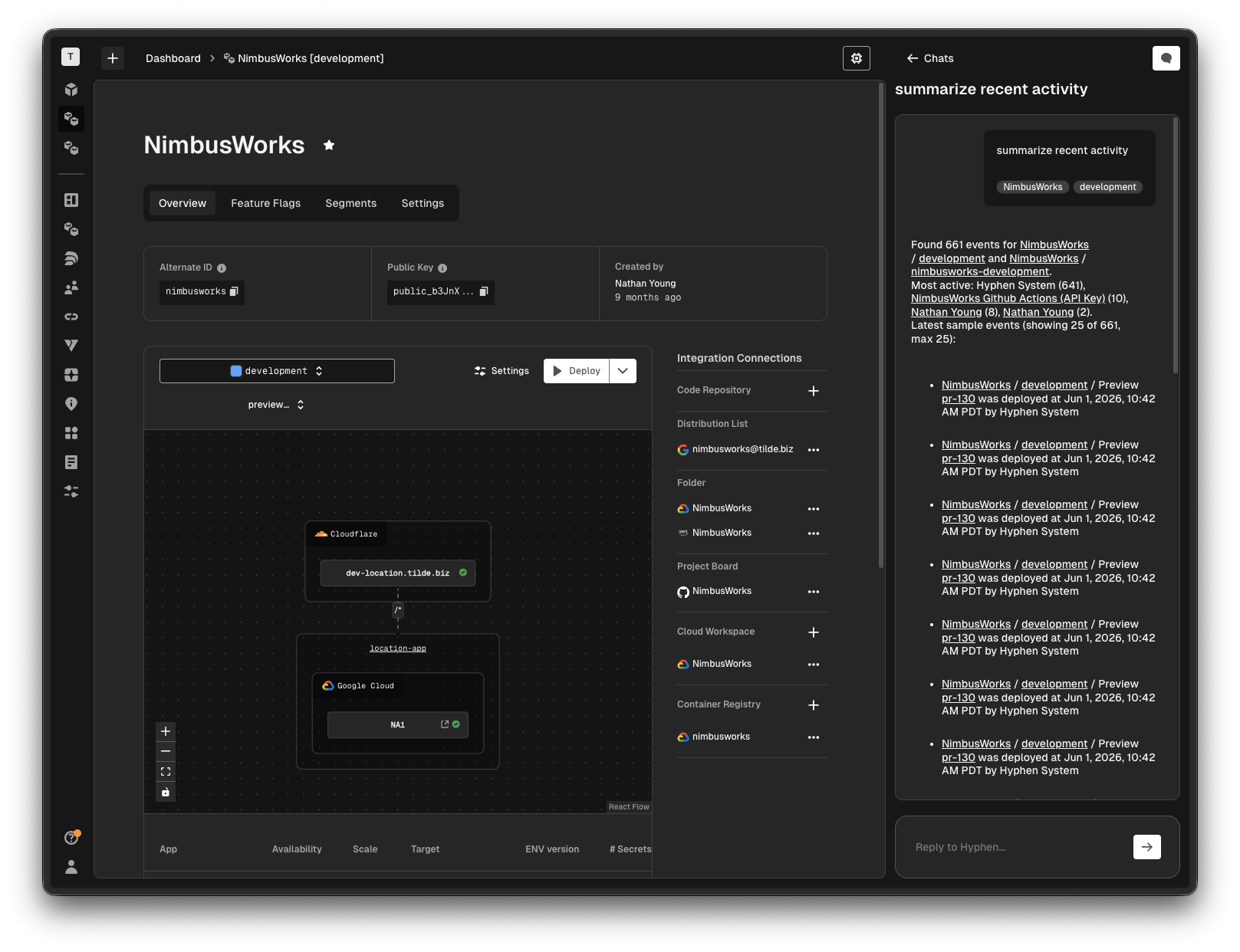Add a Cloud Workspace connection

(814, 632)
